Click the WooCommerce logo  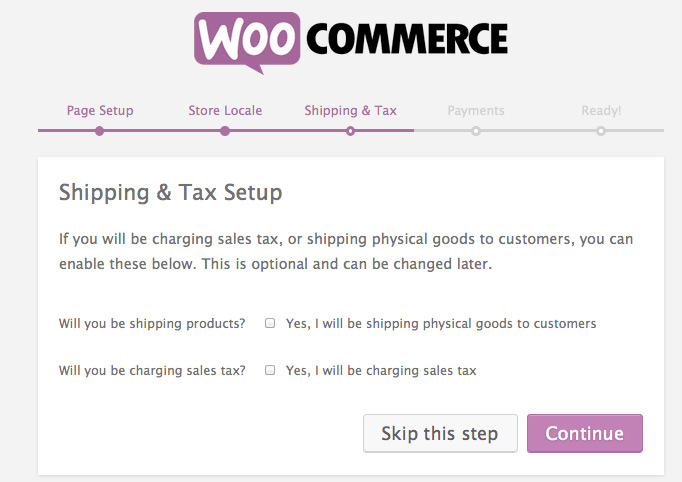coord(351,40)
